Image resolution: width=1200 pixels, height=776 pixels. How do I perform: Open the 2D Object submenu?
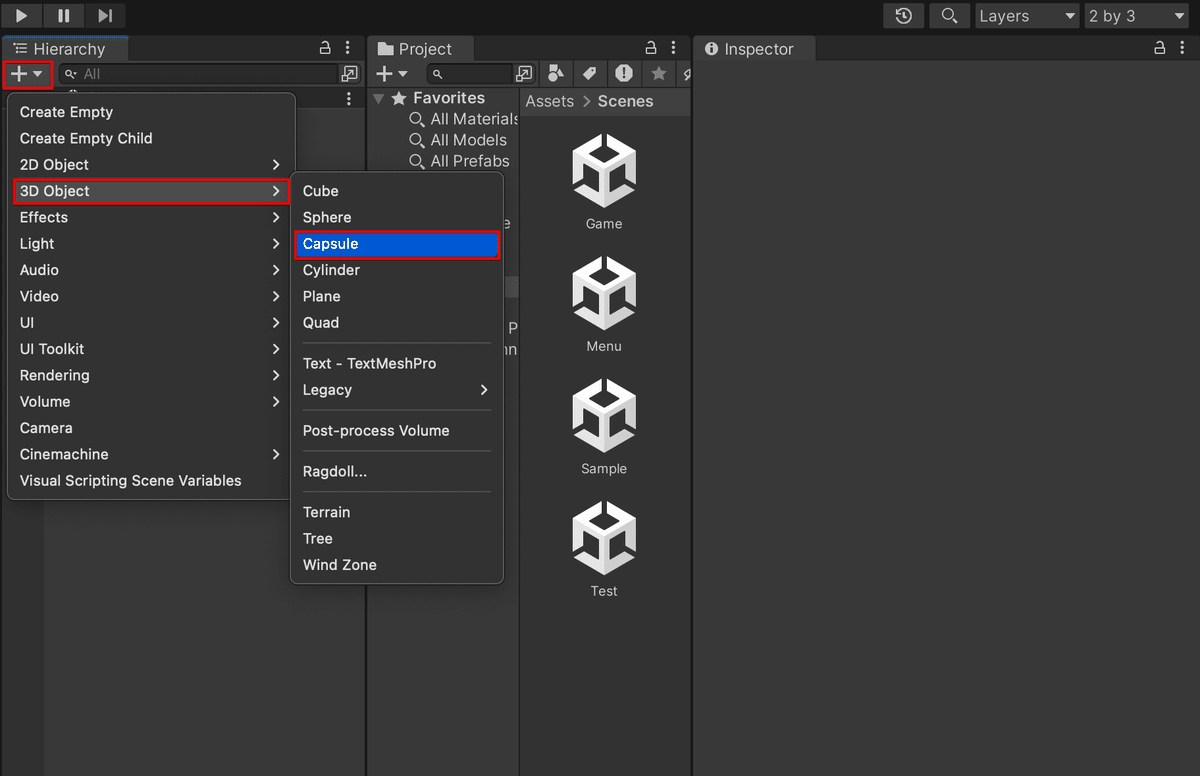click(x=151, y=164)
